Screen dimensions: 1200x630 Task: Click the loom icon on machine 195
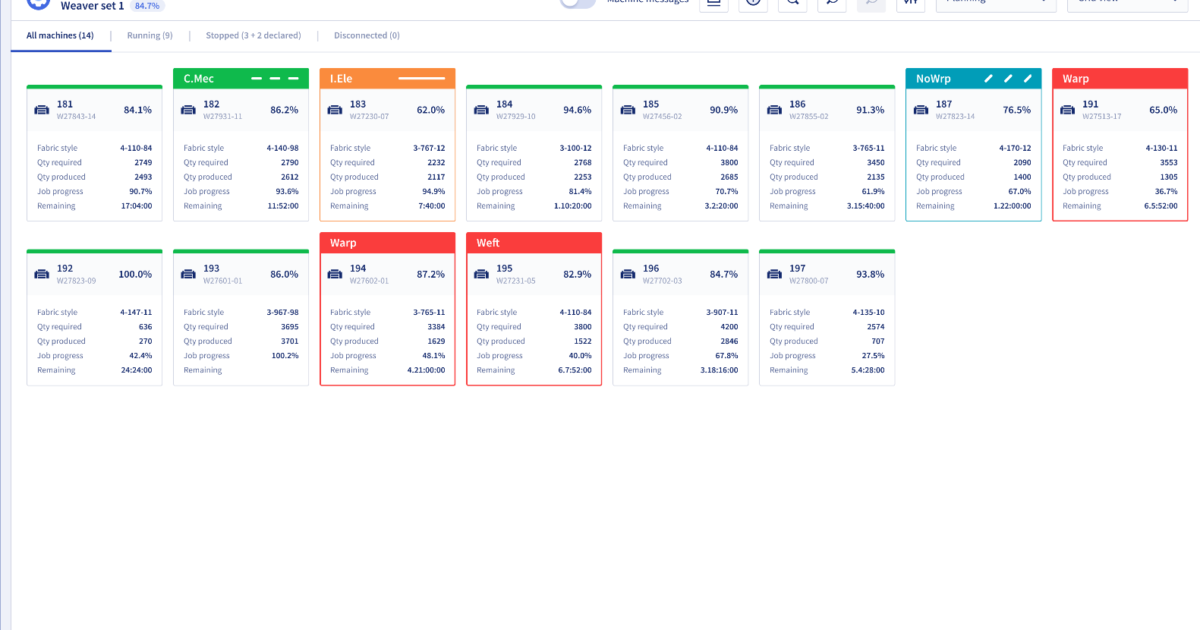pyautogui.click(x=482, y=274)
